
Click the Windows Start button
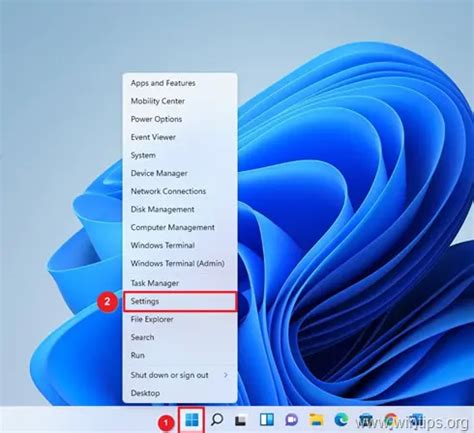(x=192, y=420)
